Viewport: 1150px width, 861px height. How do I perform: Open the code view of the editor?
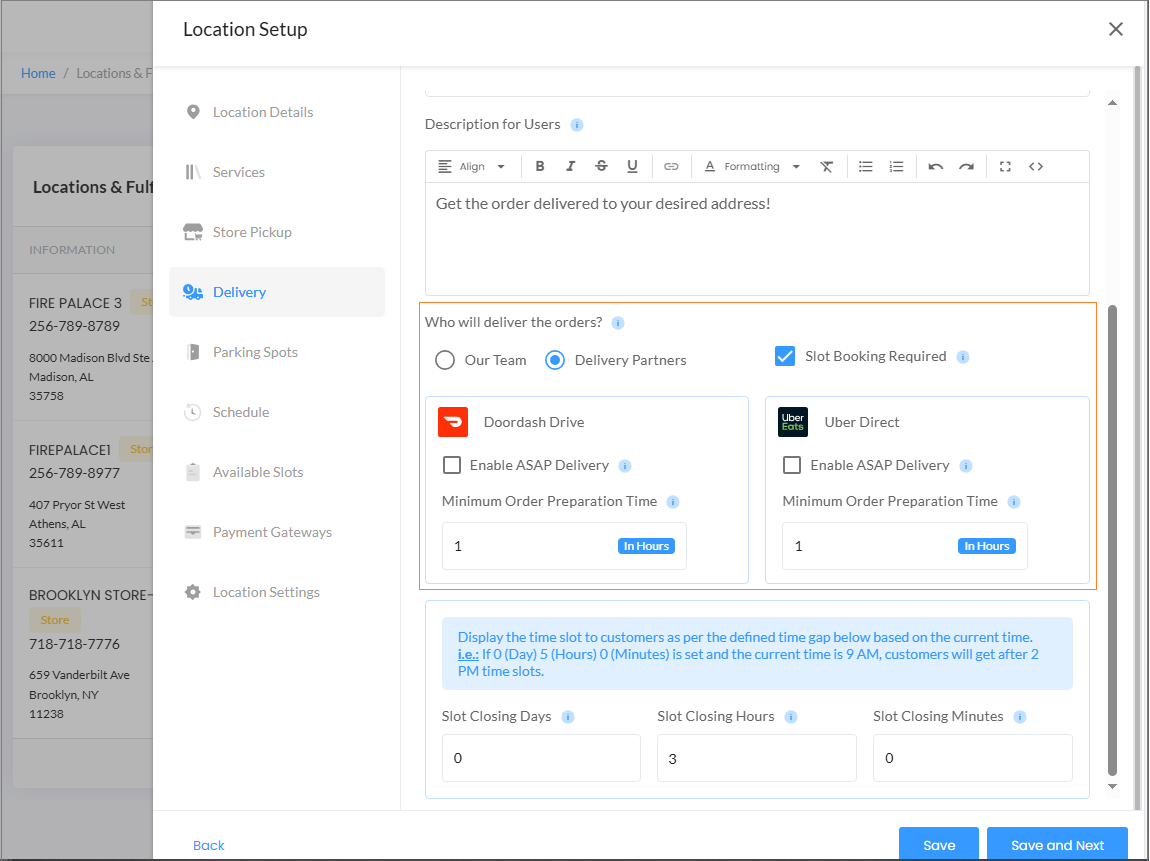(1036, 166)
